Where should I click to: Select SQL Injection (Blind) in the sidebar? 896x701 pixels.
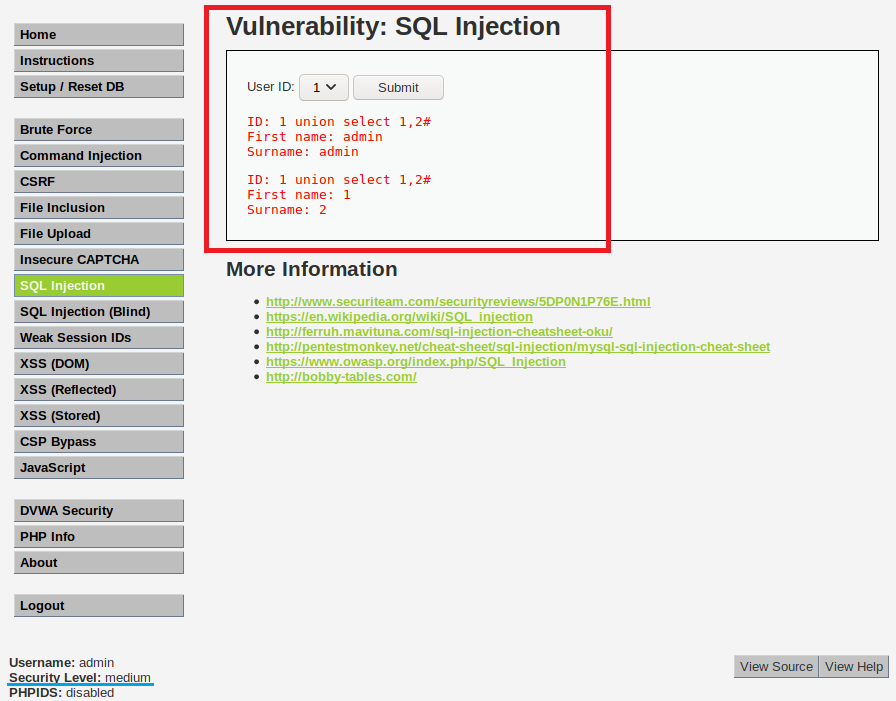99,312
